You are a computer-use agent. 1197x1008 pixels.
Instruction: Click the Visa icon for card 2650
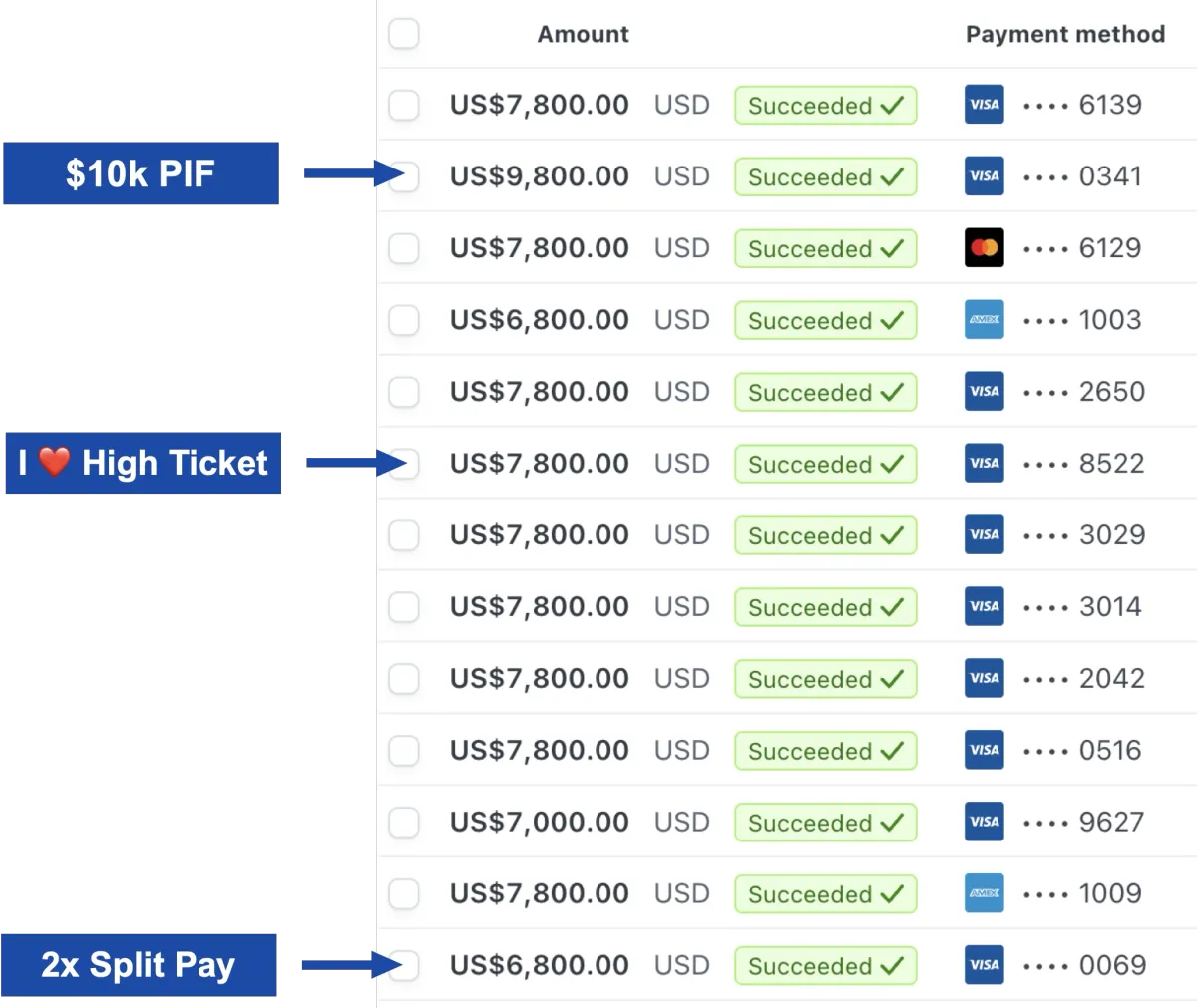click(x=984, y=392)
